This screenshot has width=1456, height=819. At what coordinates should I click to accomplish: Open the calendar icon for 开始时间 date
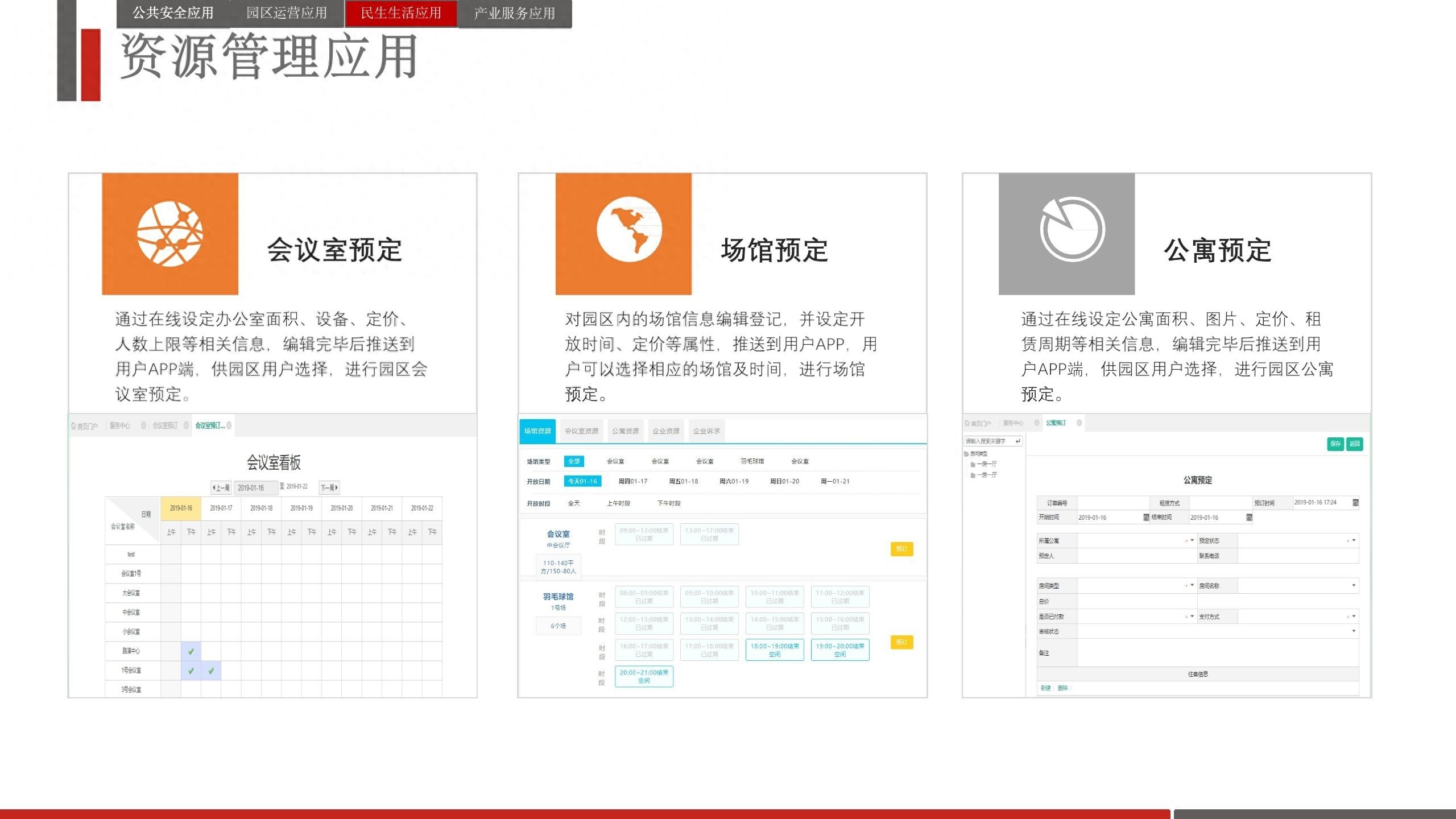1146,518
